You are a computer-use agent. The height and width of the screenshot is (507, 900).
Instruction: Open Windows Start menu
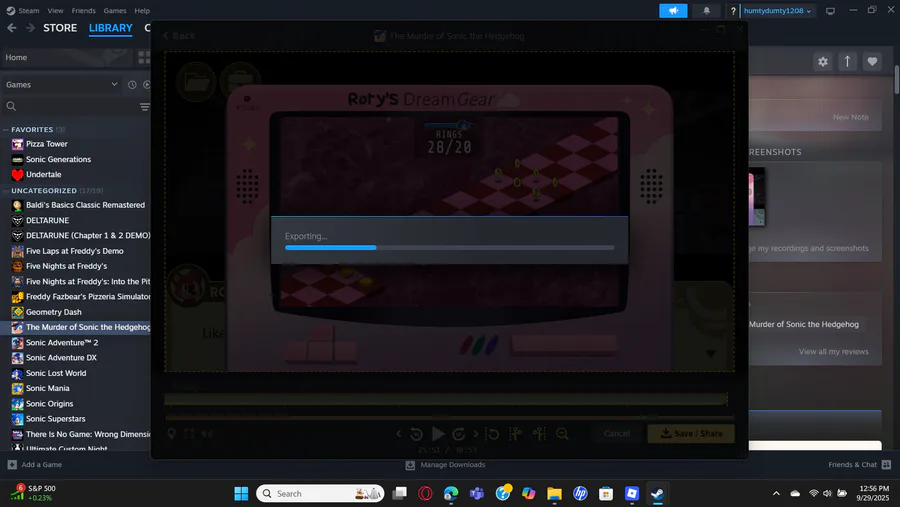241,493
